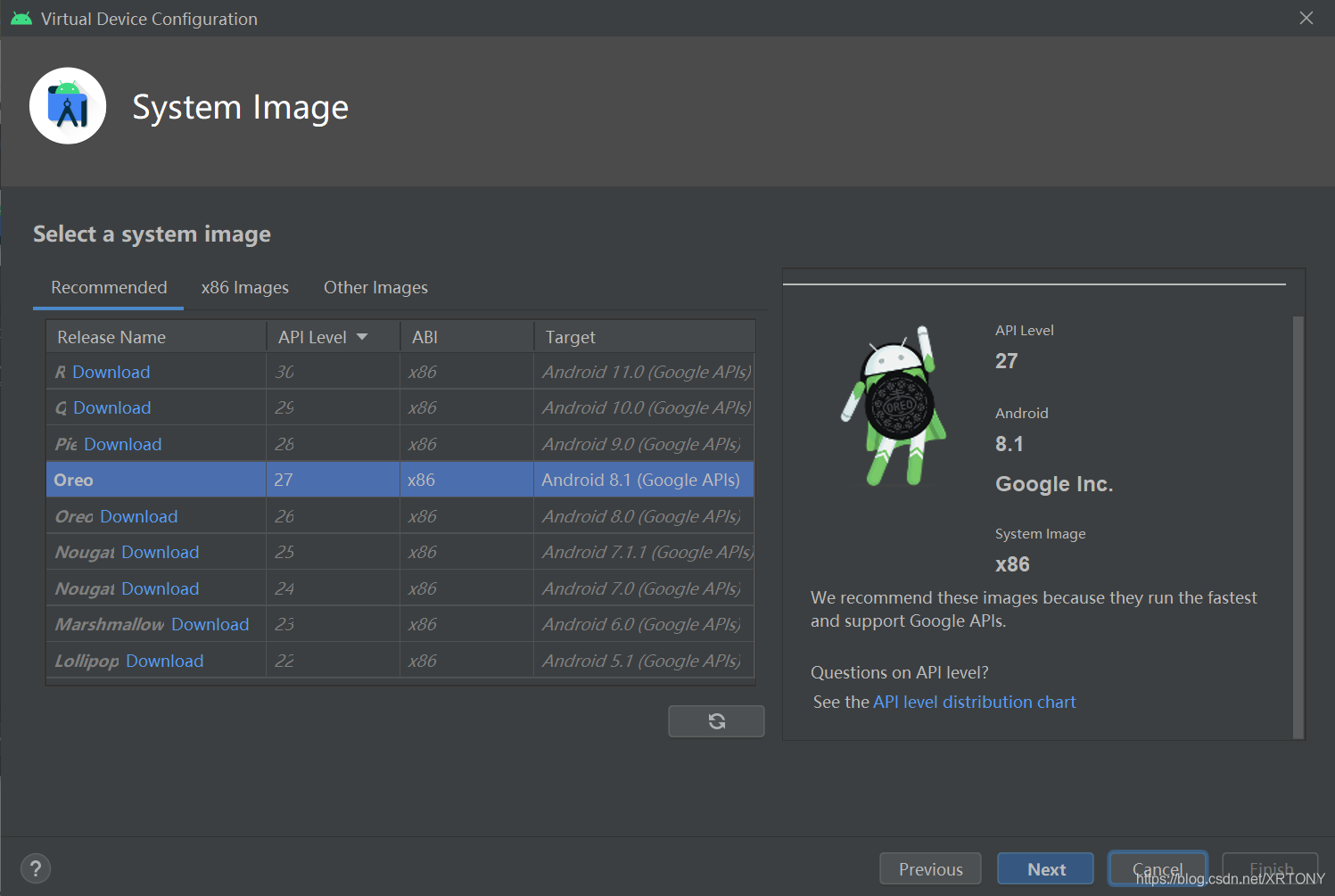
Task: Open the API level distribution chart link
Action: pos(975,702)
